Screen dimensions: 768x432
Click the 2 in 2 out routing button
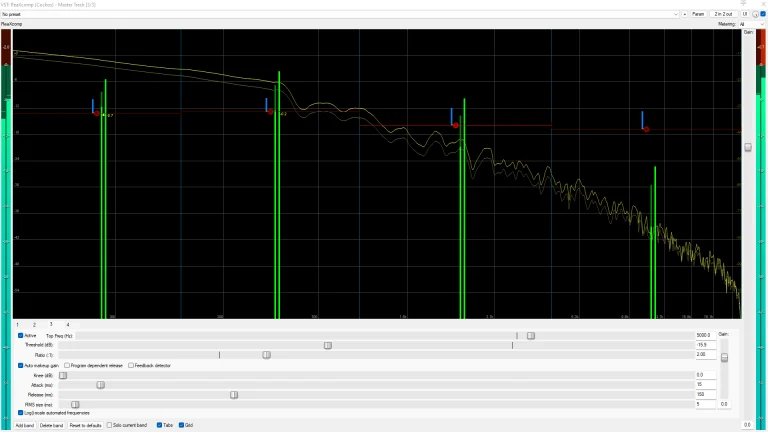tap(723, 14)
